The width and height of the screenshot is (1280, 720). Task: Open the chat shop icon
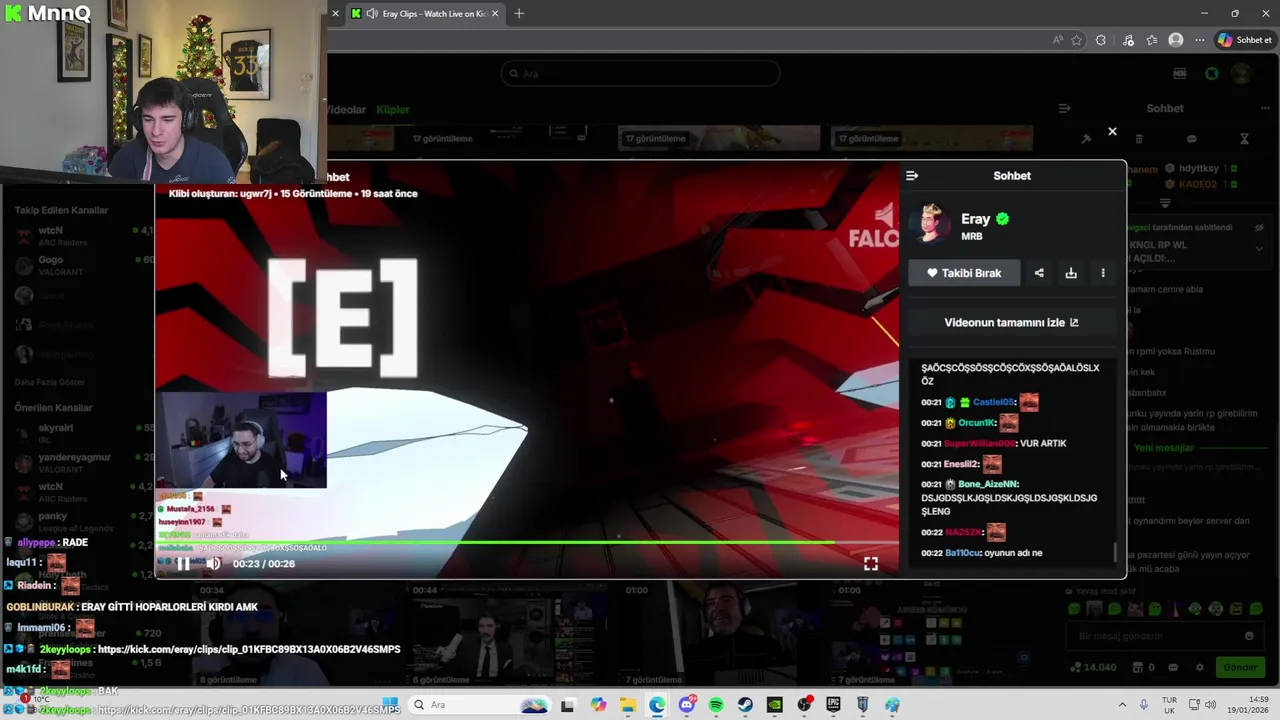coord(1138,667)
